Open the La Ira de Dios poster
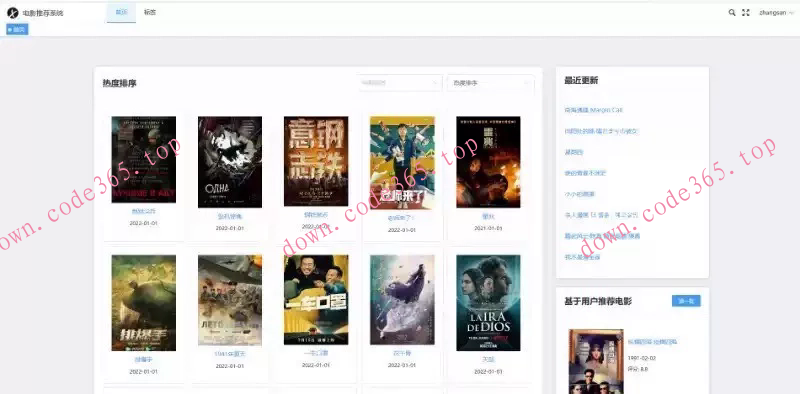The width and height of the screenshot is (800, 394). tap(488, 303)
